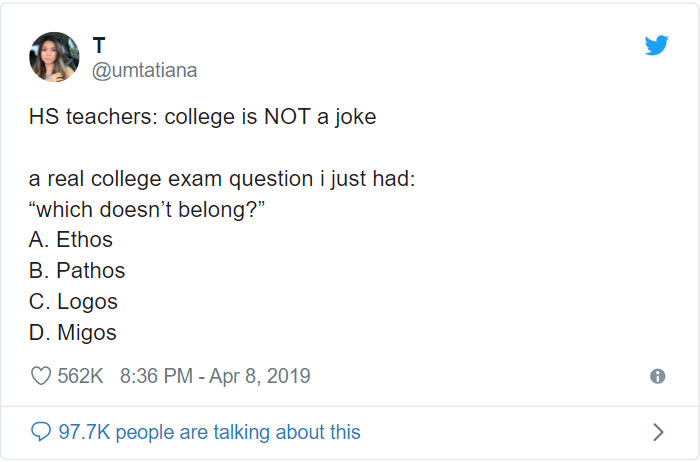The width and height of the screenshot is (700, 462).
Task: Like the tweet with the heart icon
Action: click(x=41, y=377)
